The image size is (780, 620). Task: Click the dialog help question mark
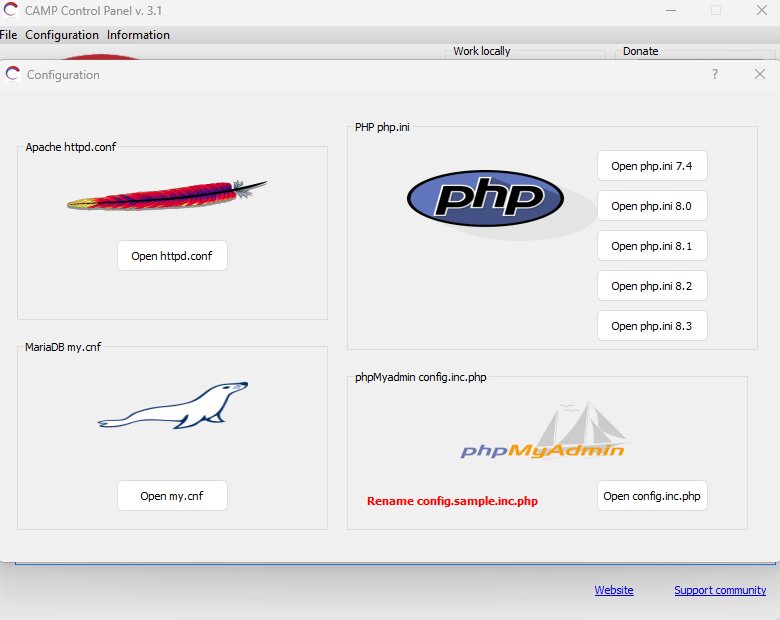click(714, 74)
